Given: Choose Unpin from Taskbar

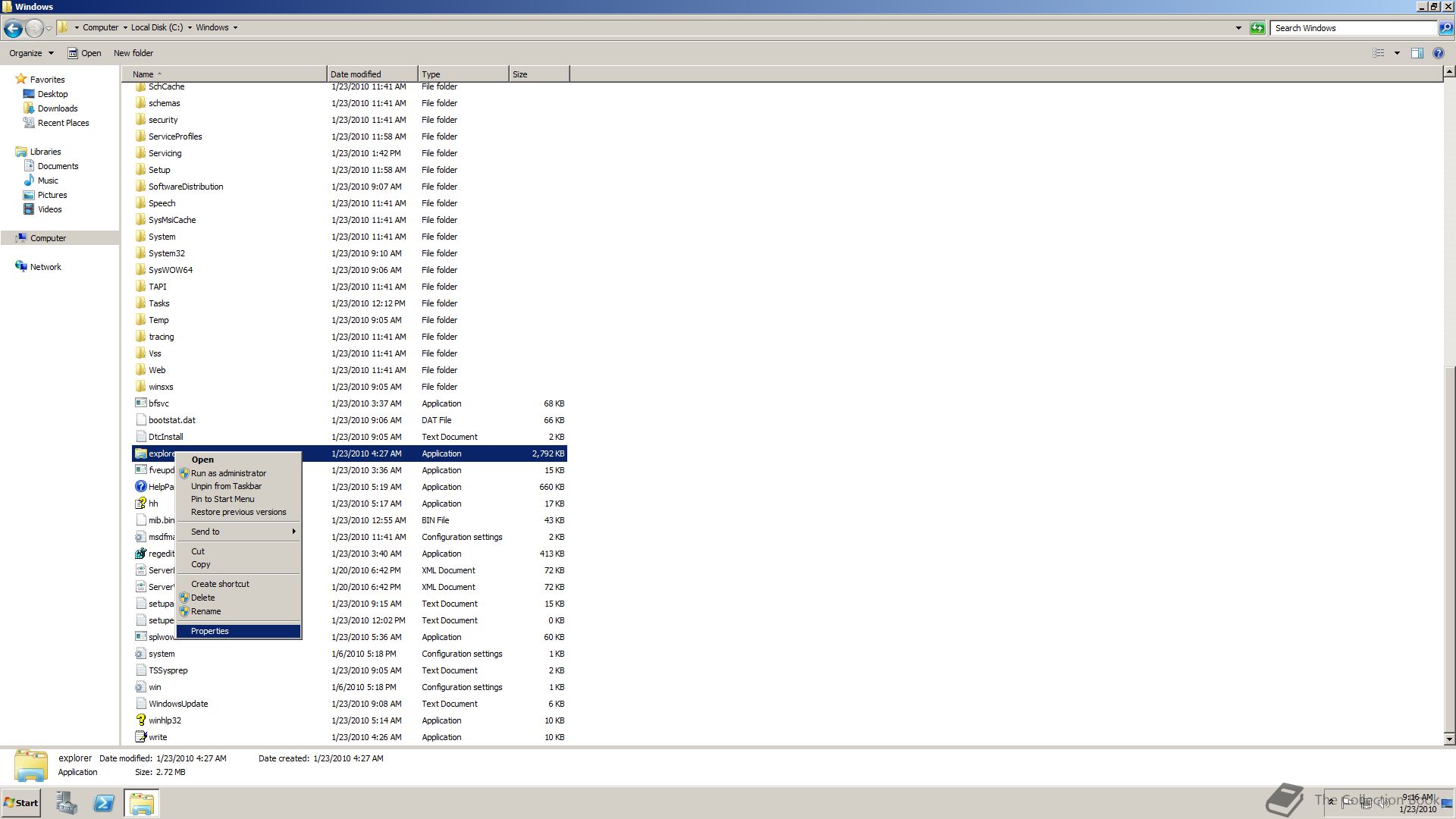Looking at the screenshot, I should click(238, 486).
